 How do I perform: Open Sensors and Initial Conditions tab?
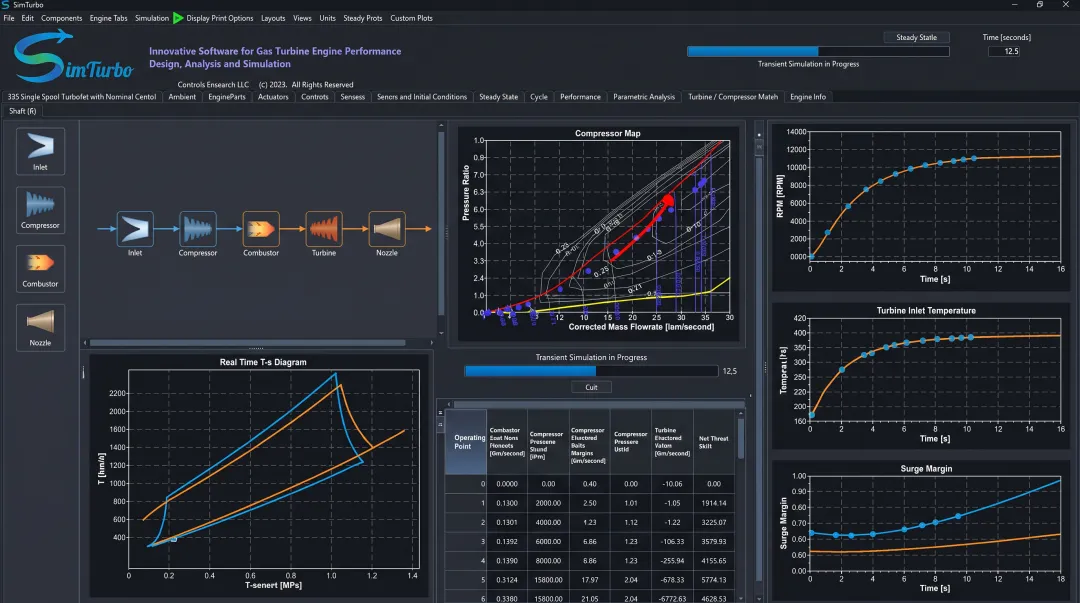click(x=422, y=97)
